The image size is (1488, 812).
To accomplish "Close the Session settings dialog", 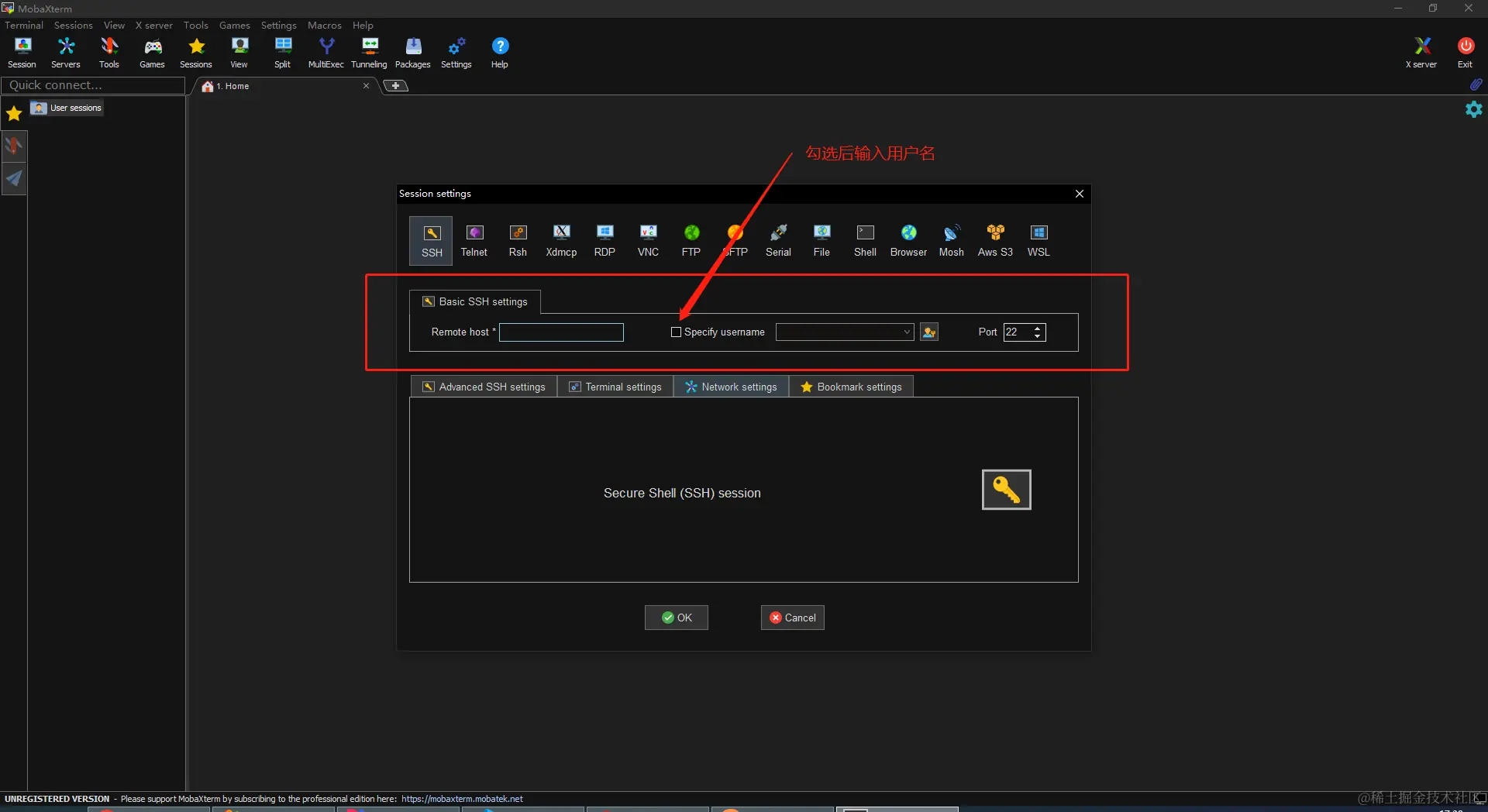I will tap(1080, 194).
